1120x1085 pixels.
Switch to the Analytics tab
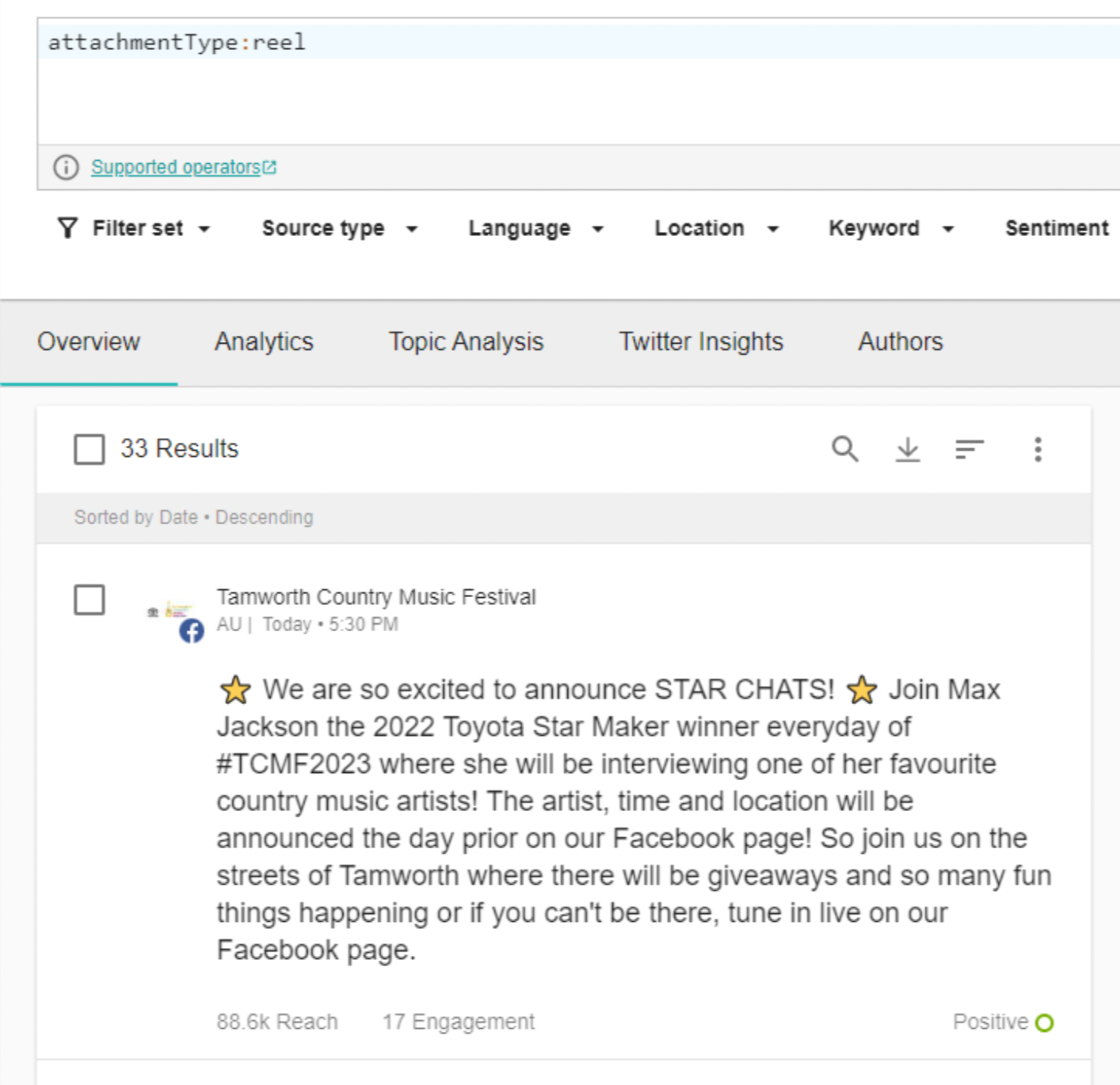click(264, 341)
